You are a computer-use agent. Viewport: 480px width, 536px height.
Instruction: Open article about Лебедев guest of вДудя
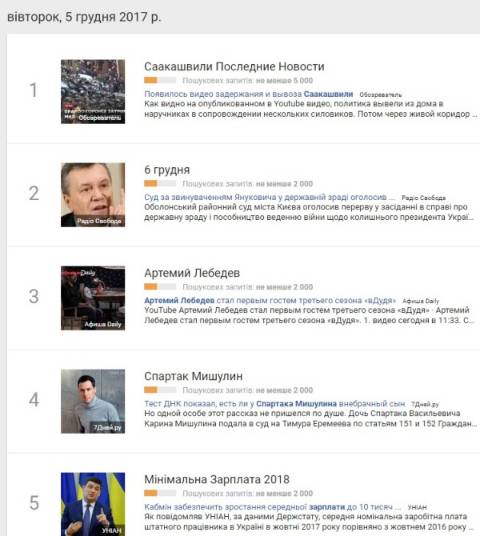point(270,300)
